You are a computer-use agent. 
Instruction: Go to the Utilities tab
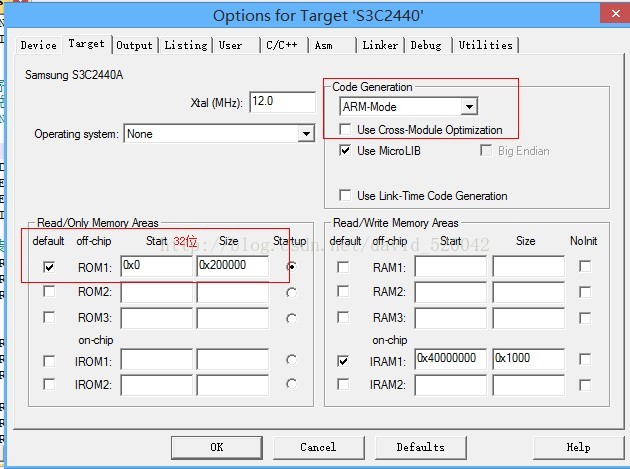(x=485, y=45)
